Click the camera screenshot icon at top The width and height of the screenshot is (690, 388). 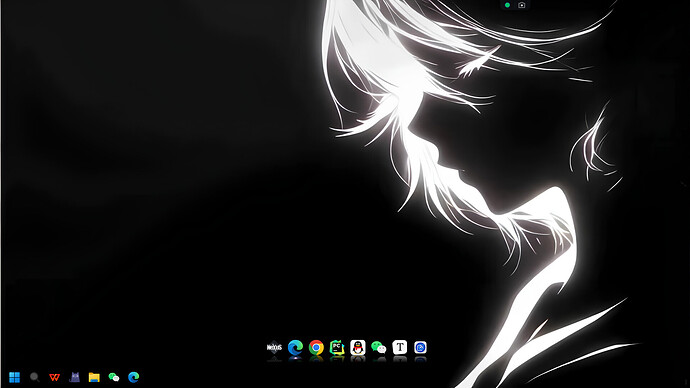[x=521, y=5]
